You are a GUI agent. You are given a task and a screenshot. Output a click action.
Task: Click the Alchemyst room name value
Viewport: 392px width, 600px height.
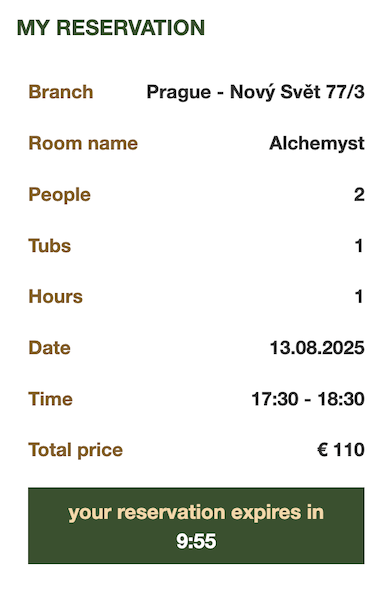(x=317, y=144)
